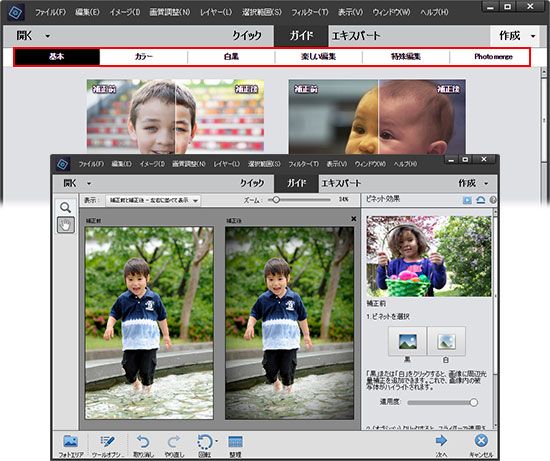Expand the Create (作成) dropdown in front window
The image size is (550, 461).
tap(486, 183)
